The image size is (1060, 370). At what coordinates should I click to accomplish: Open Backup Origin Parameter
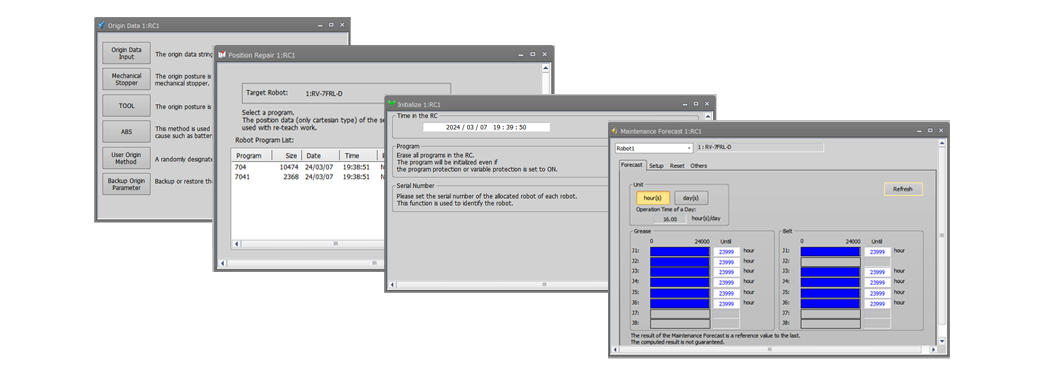[126, 184]
